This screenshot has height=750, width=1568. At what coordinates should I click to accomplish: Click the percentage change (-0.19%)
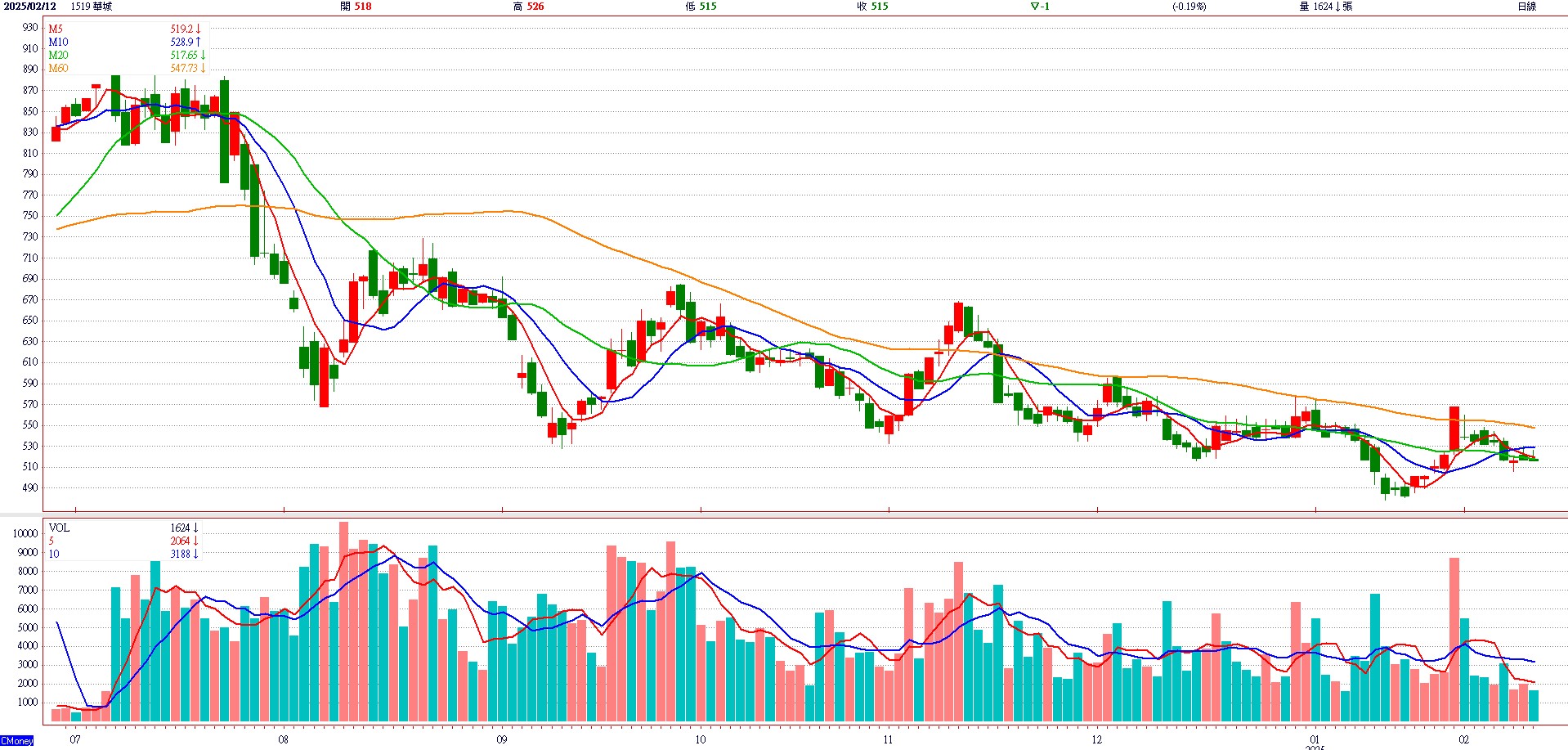[x=1189, y=7]
